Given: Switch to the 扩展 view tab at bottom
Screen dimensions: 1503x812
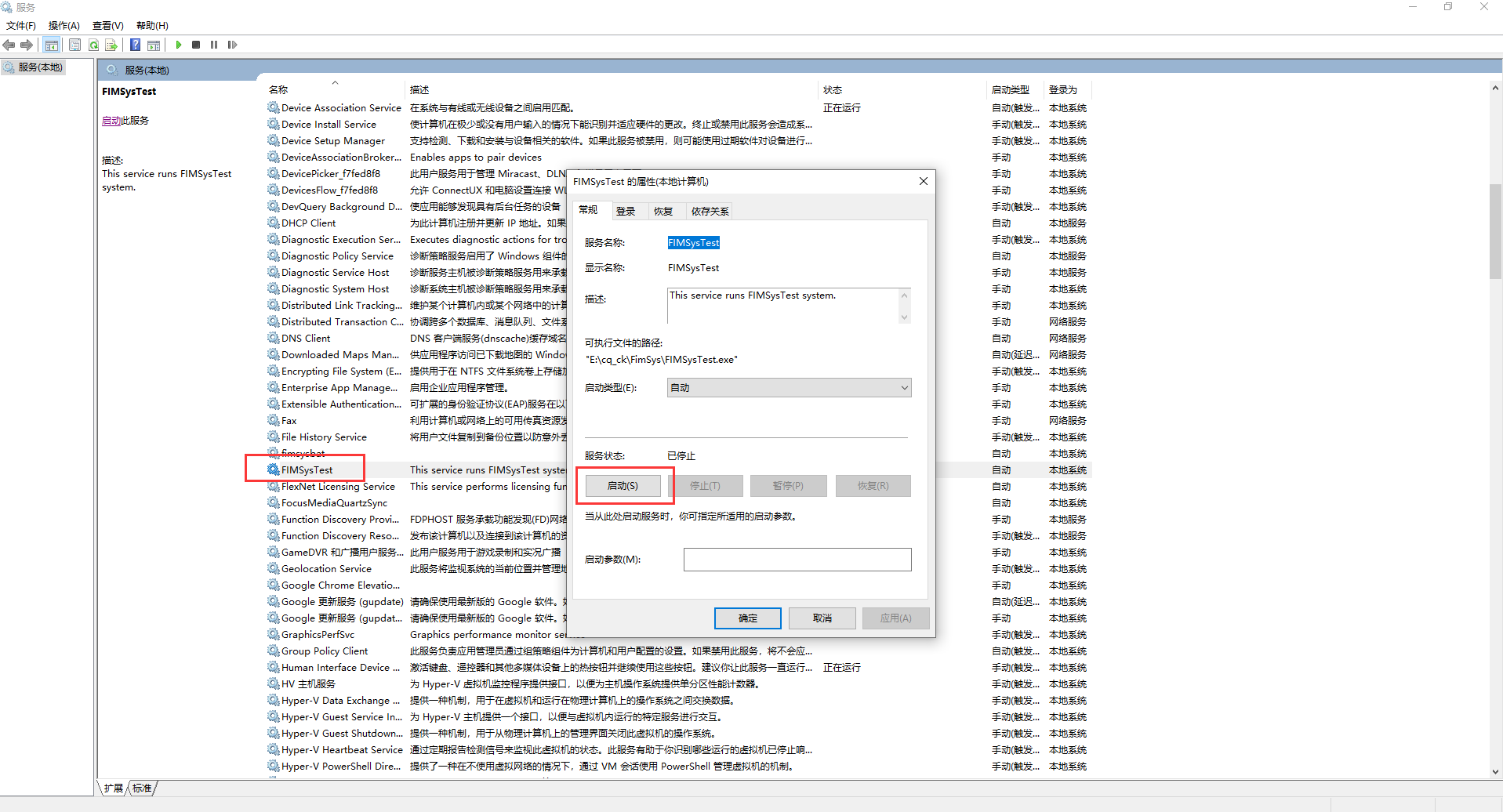Looking at the screenshot, I should click(113, 788).
